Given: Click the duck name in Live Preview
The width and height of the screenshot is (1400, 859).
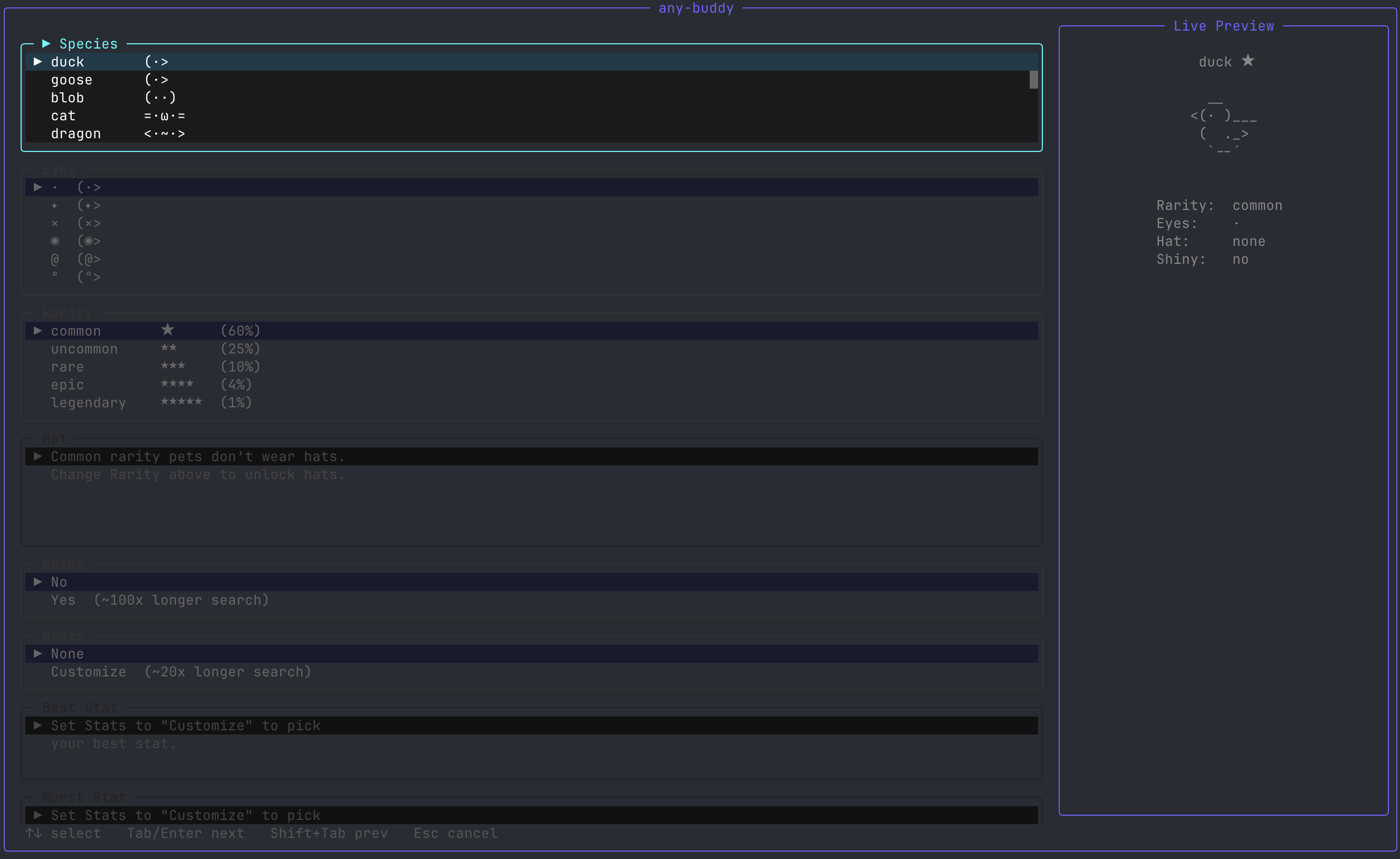Looking at the screenshot, I should pos(1215,62).
